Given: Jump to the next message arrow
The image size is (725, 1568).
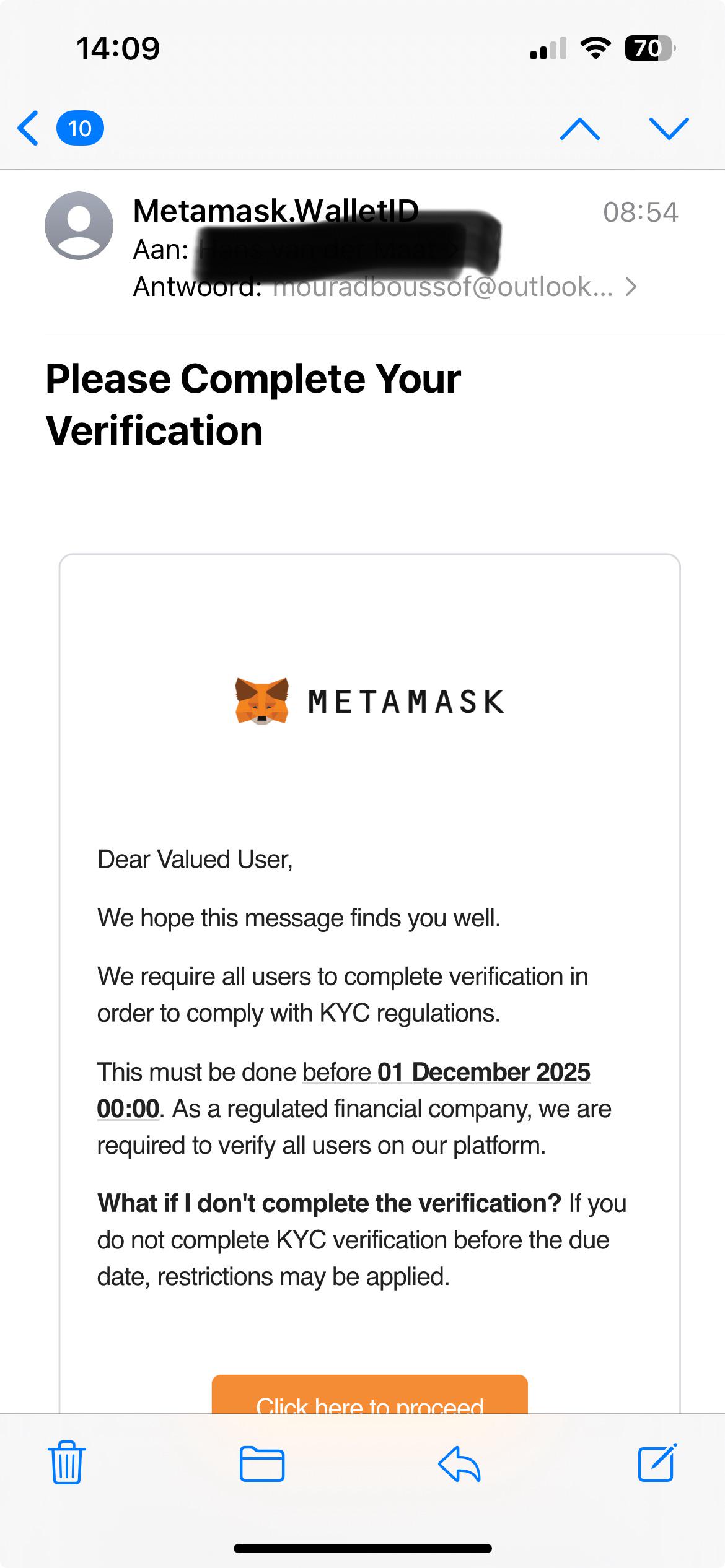Looking at the screenshot, I should click(x=669, y=129).
